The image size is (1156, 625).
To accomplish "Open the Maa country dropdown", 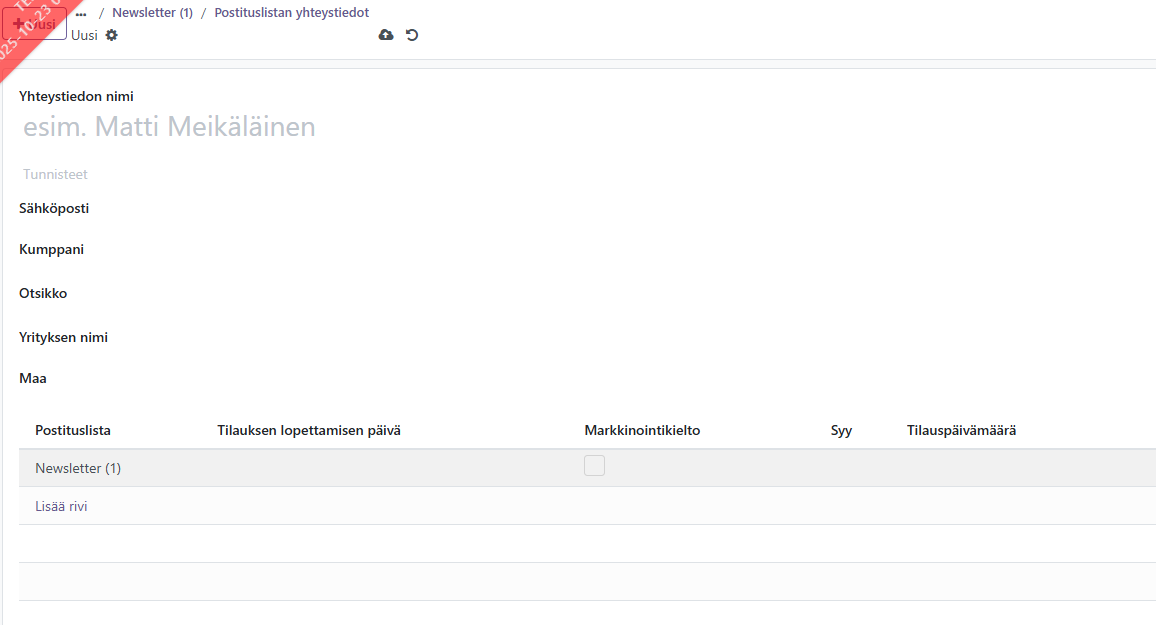I will tap(400, 379).
